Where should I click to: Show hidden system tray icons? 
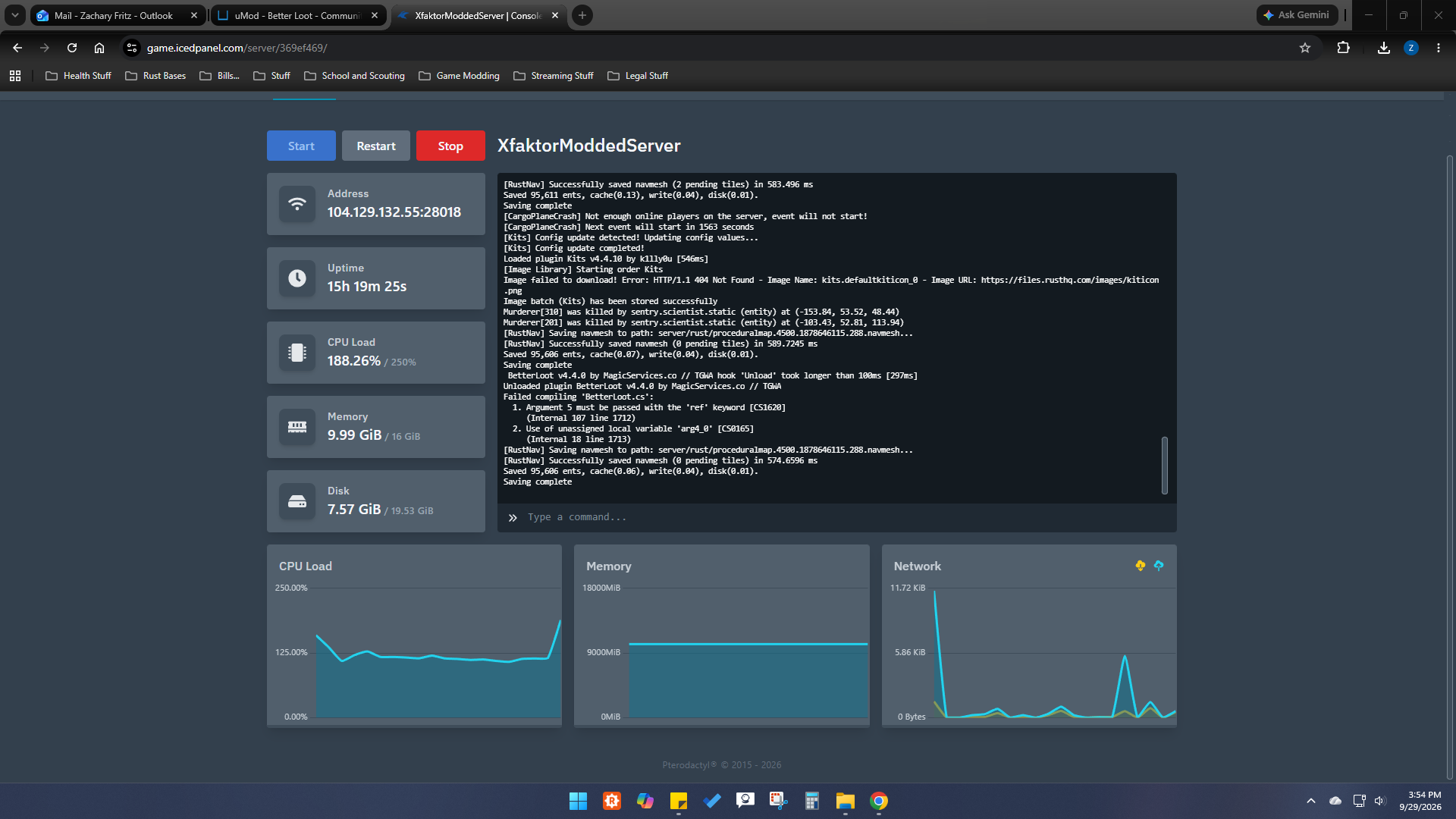1311,801
